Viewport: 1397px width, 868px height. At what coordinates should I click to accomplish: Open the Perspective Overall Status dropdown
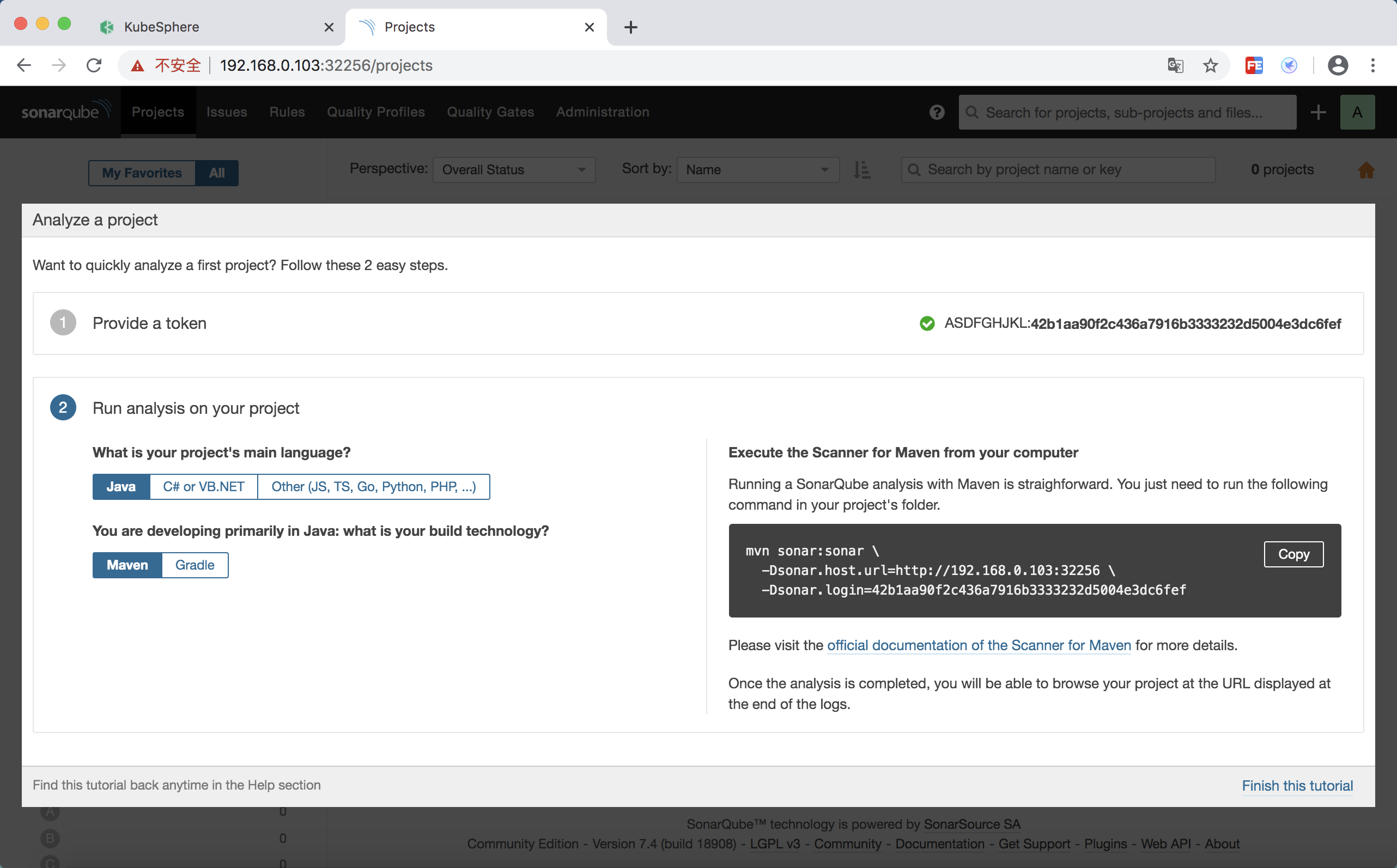click(x=514, y=170)
